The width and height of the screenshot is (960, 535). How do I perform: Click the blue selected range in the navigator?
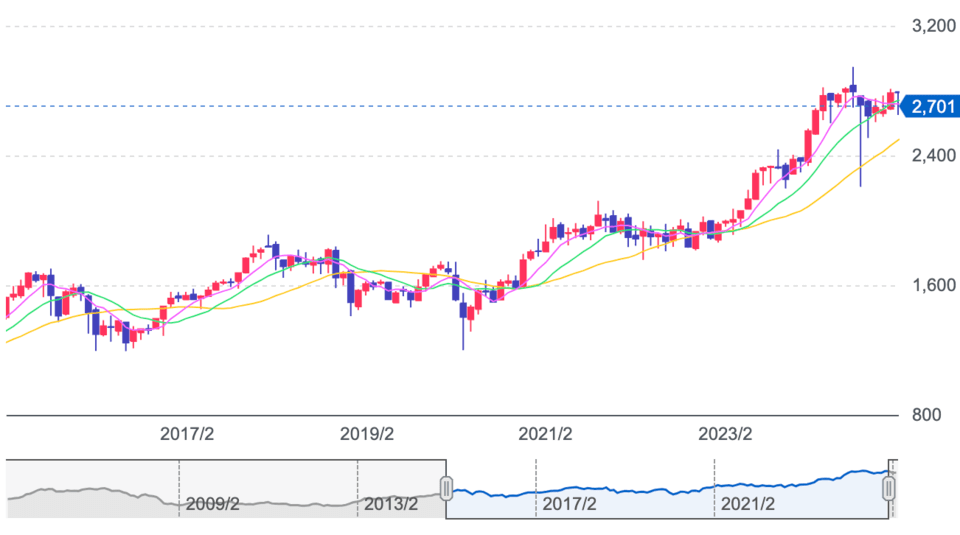click(x=667, y=488)
